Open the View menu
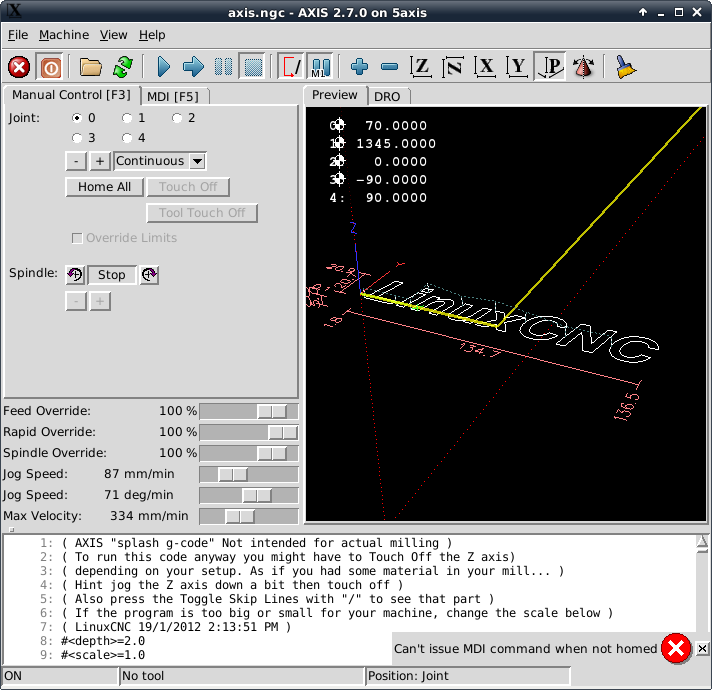Image resolution: width=712 pixels, height=690 pixels. pyautogui.click(x=114, y=35)
